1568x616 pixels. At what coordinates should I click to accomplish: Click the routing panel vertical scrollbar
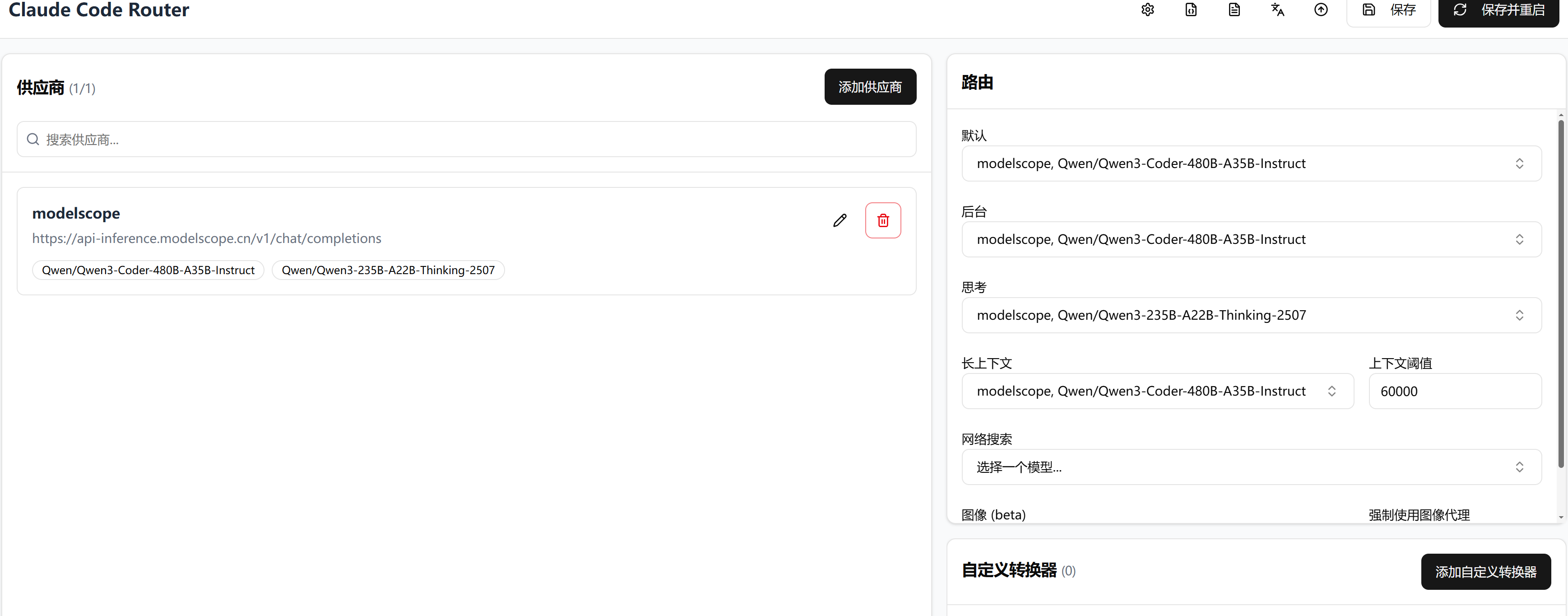point(1561,293)
